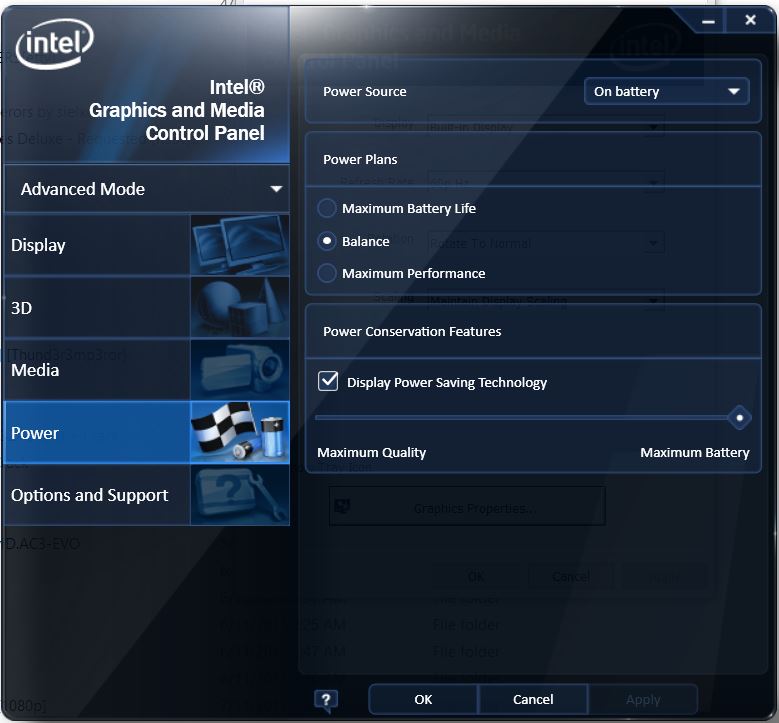Viewport: 779px width, 723px height.
Task: Click the Options and Support wrench icon
Action: (240, 495)
